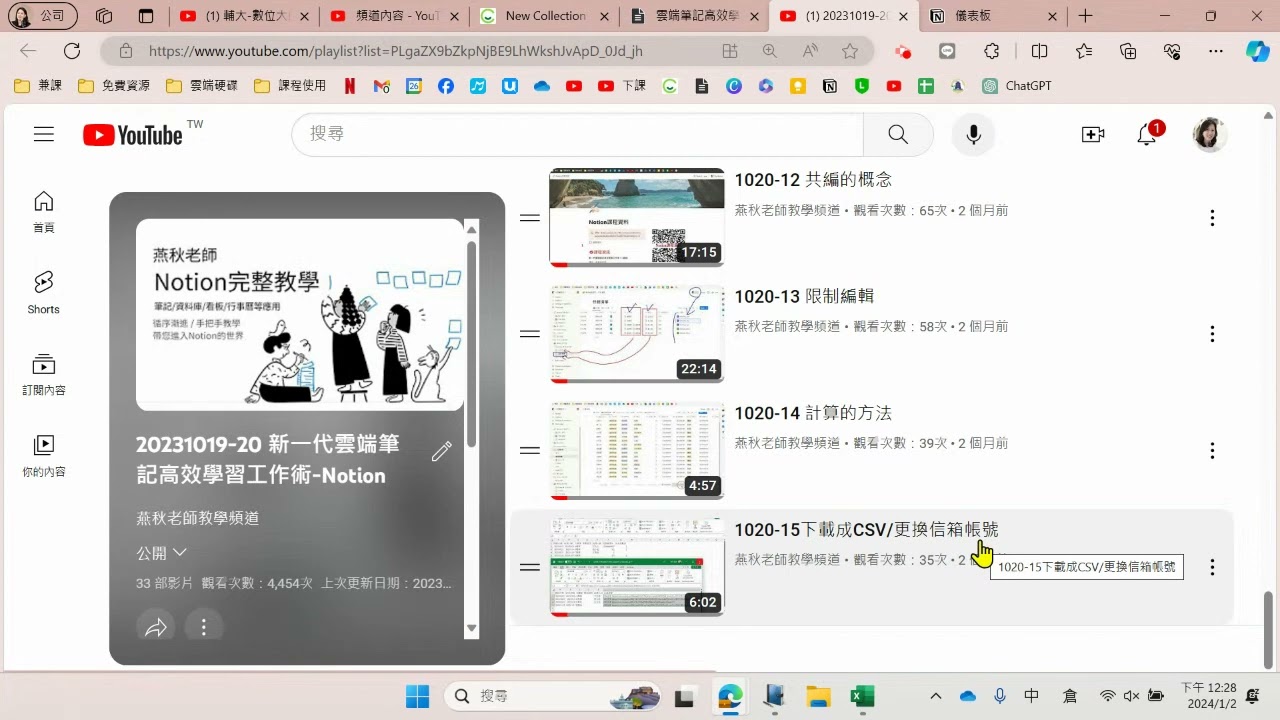This screenshot has width=1280, height=720.
Task: Open Shorts from the sidebar
Action: pos(44,293)
